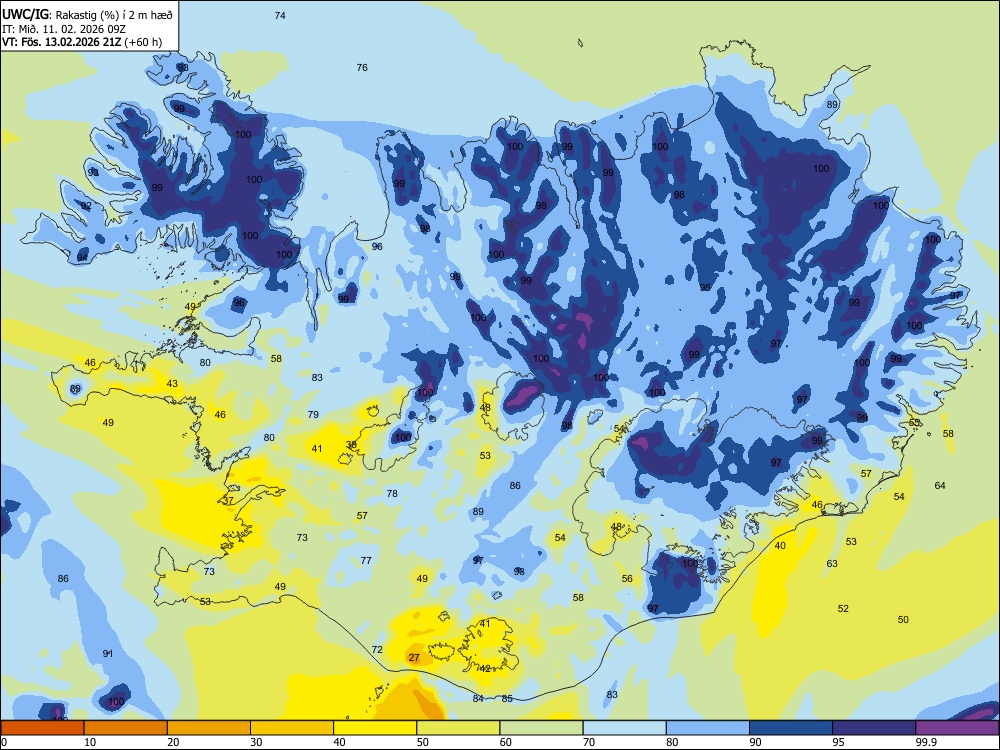Click the 10–20 orange legend swatch

tap(126, 728)
